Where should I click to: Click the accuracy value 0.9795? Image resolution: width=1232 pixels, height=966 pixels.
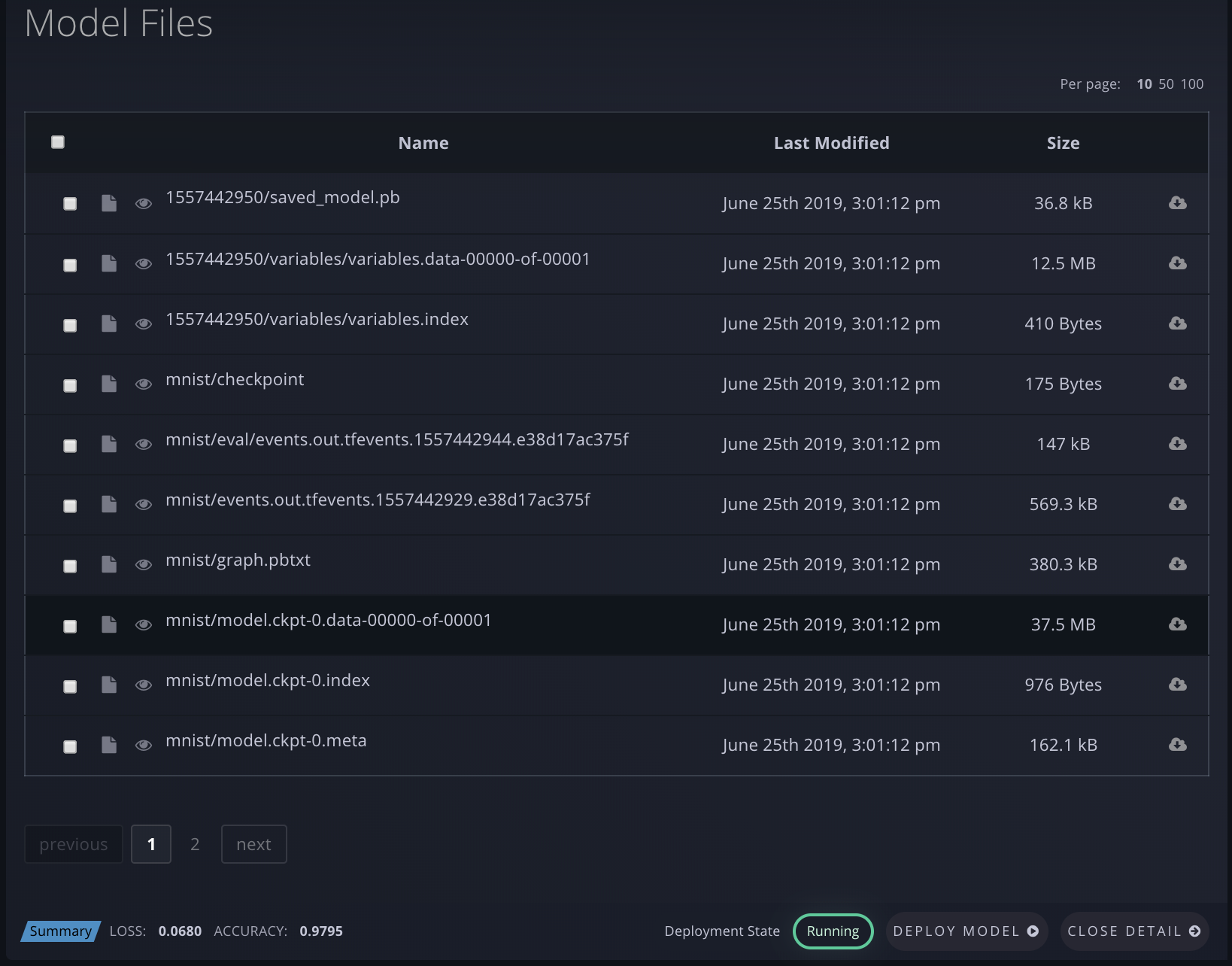[321, 931]
